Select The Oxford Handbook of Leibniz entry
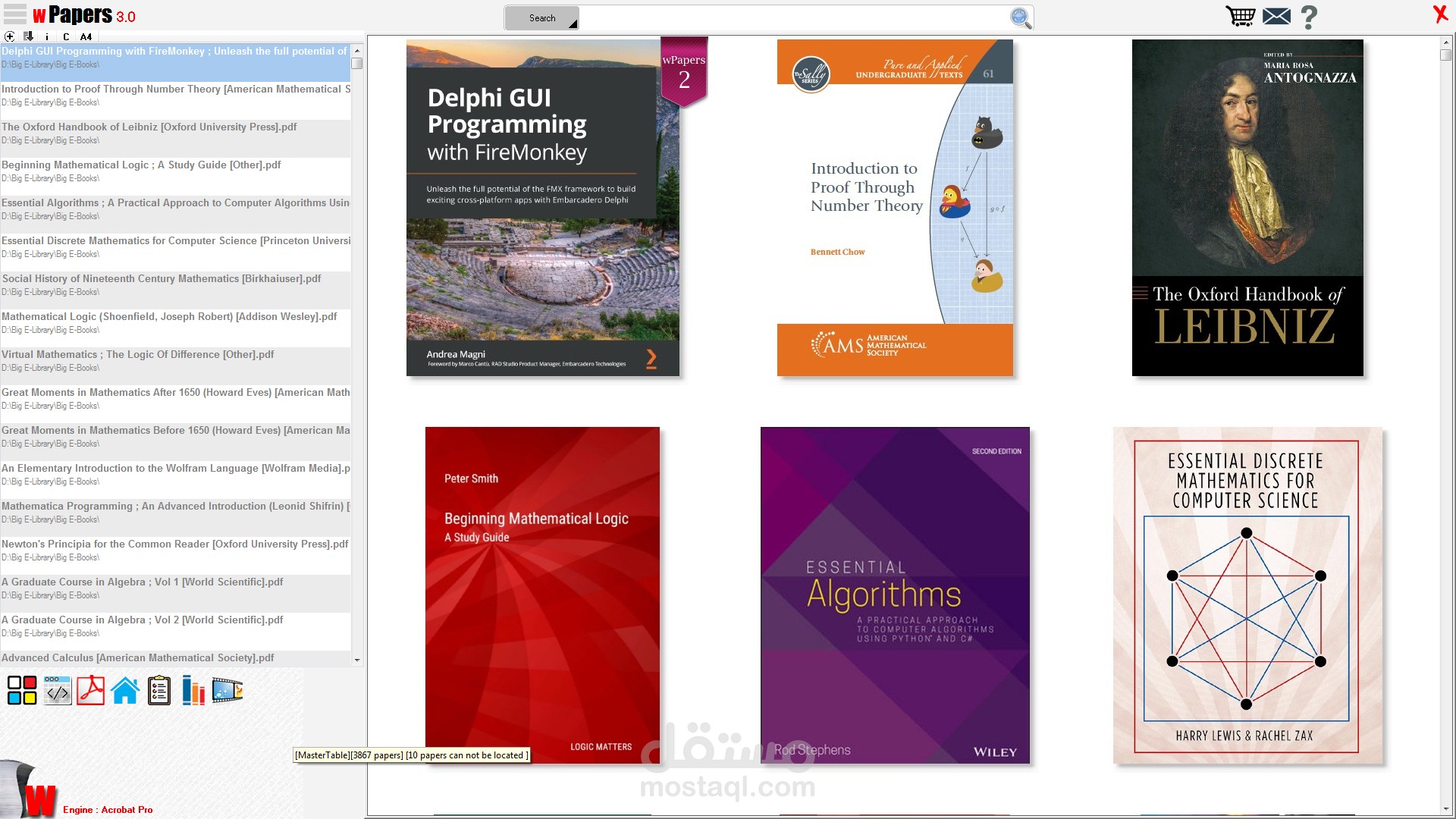 [175, 138]
